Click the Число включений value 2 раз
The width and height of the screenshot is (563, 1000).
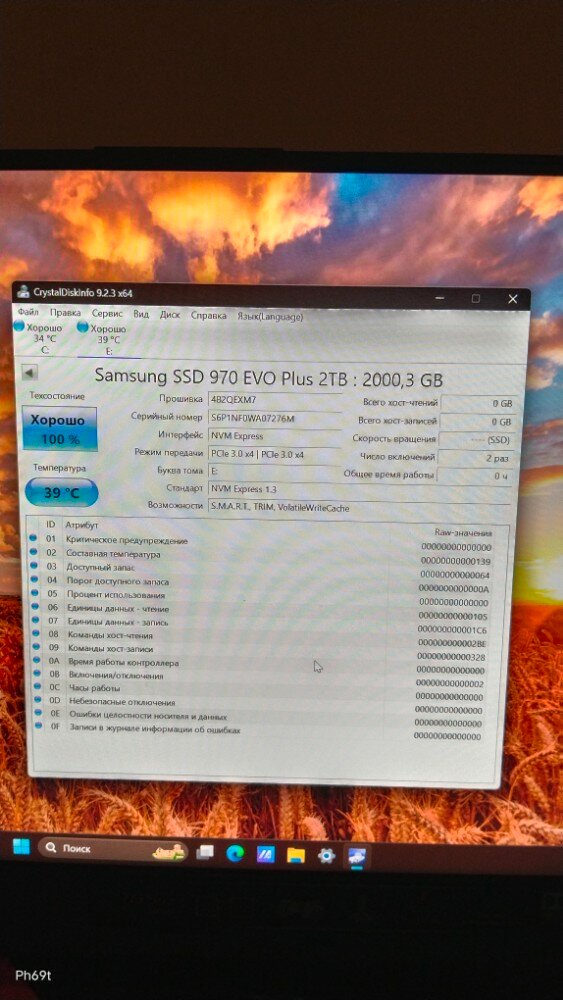(476, 457)
